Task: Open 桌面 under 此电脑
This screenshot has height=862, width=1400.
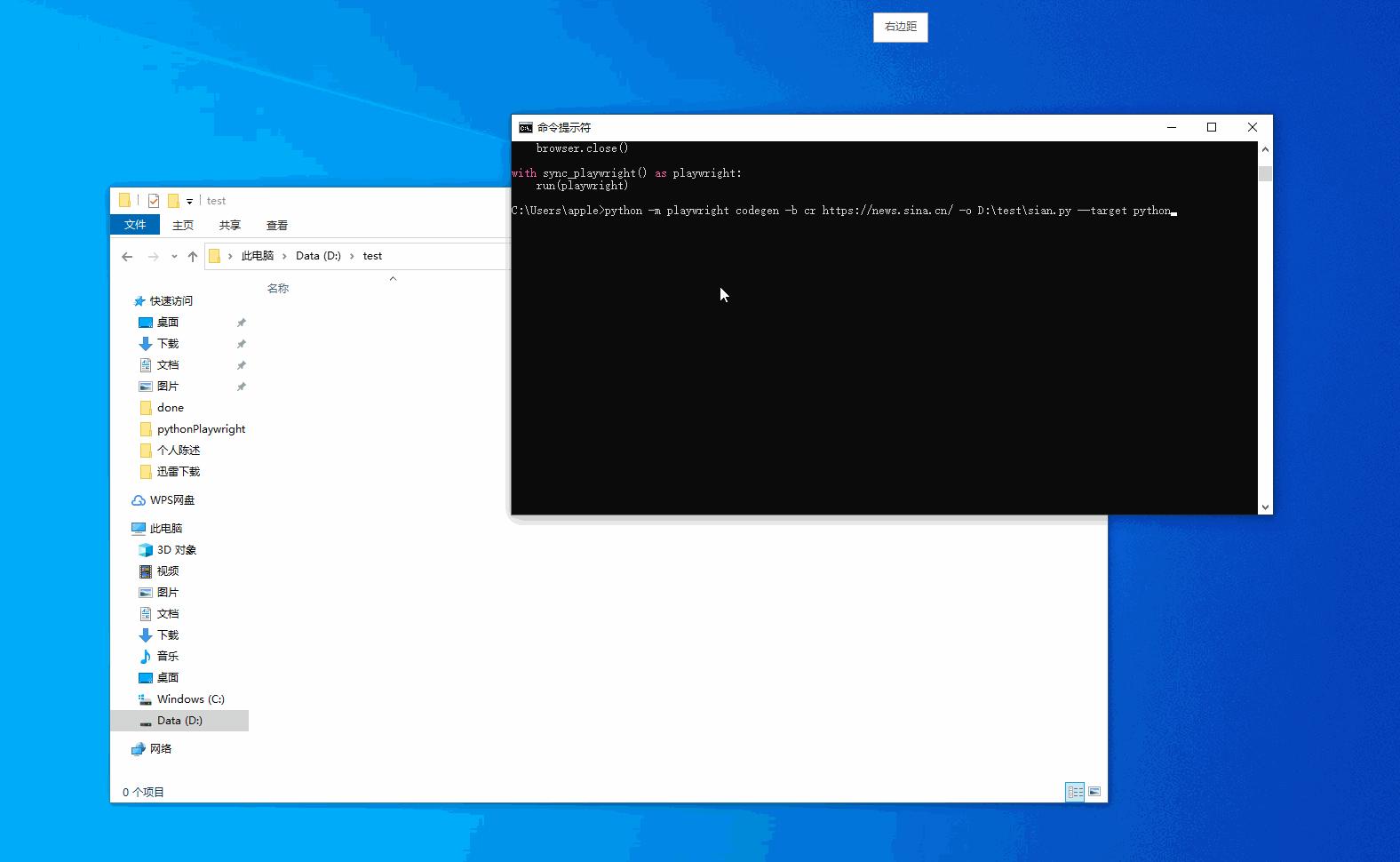Action: (x=168, y=678)
